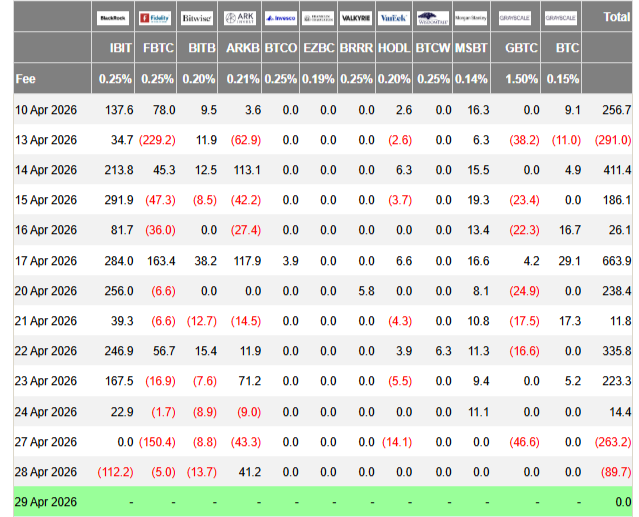Click the Fidelity logo icon
The image size is (639, 517).
[155, 18]
